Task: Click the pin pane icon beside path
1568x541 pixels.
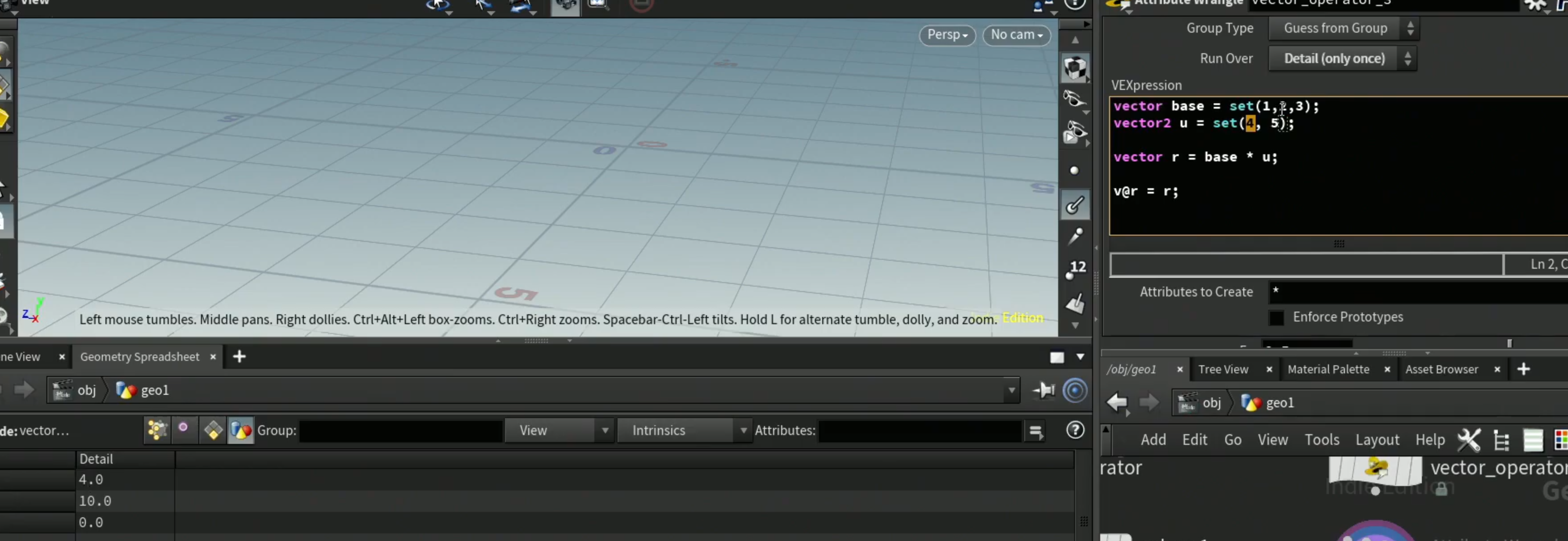Action: point(1044,390)
